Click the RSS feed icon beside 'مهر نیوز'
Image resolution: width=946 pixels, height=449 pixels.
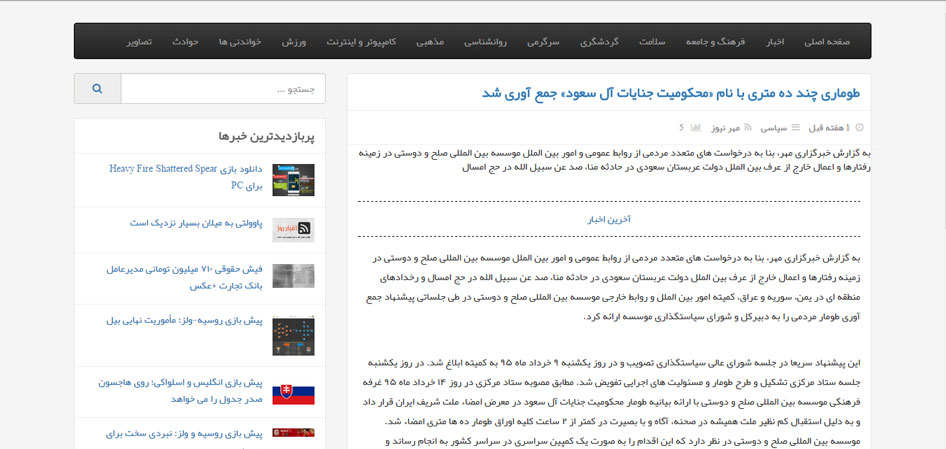pyautogui.click(x=748, y=128)
